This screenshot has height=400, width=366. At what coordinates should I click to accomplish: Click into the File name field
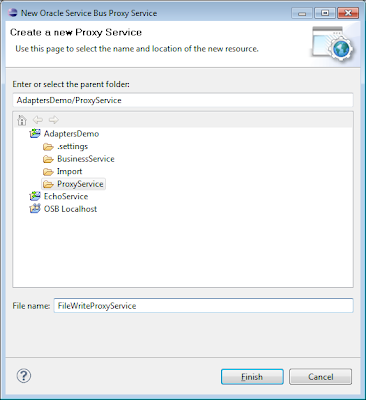(203, 306)
